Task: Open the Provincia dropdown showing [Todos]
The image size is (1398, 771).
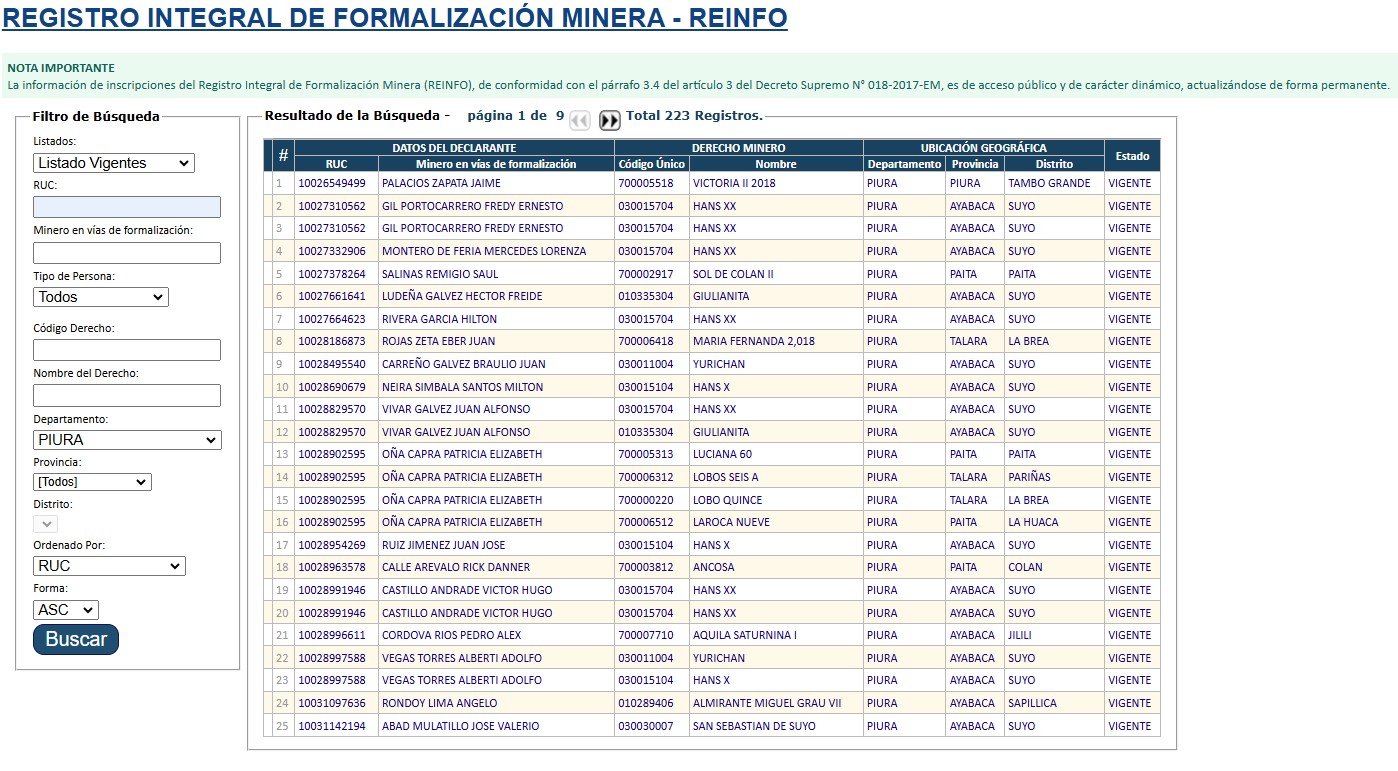Action: click(x=92, y=482)
